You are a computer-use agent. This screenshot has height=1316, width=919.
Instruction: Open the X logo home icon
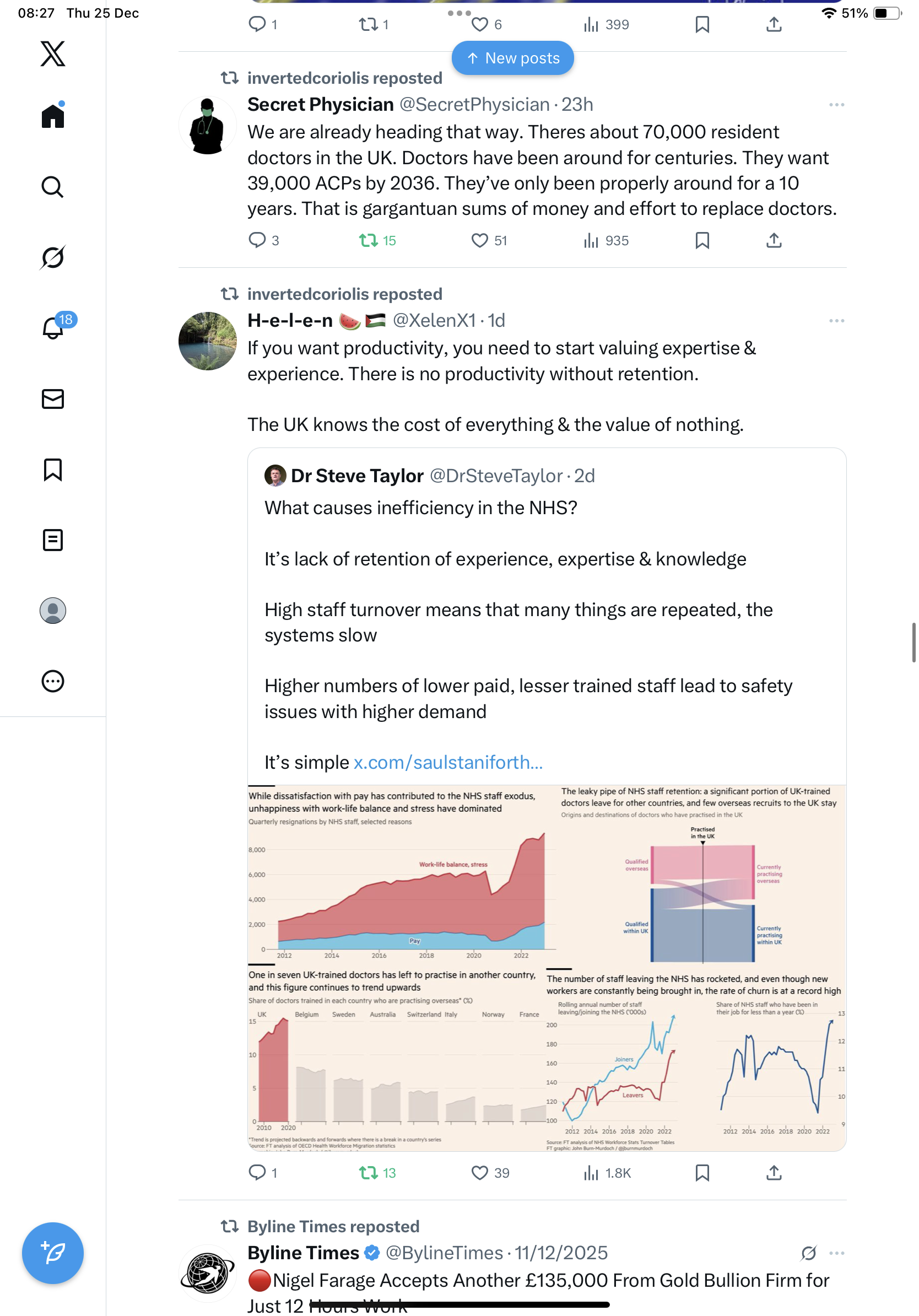[53, 54]
